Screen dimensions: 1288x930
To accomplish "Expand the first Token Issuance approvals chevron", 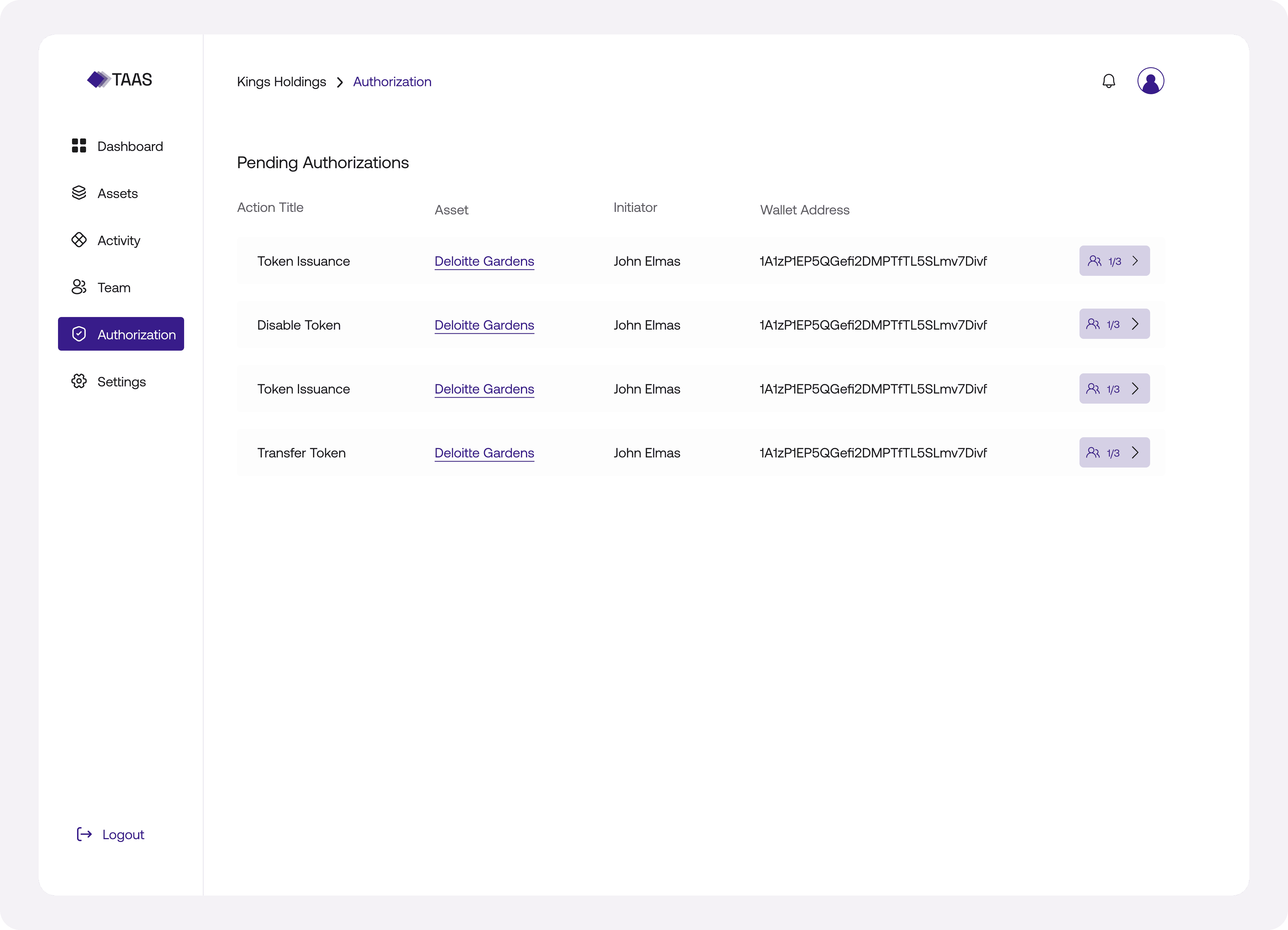I will (x=1135, y=261).
